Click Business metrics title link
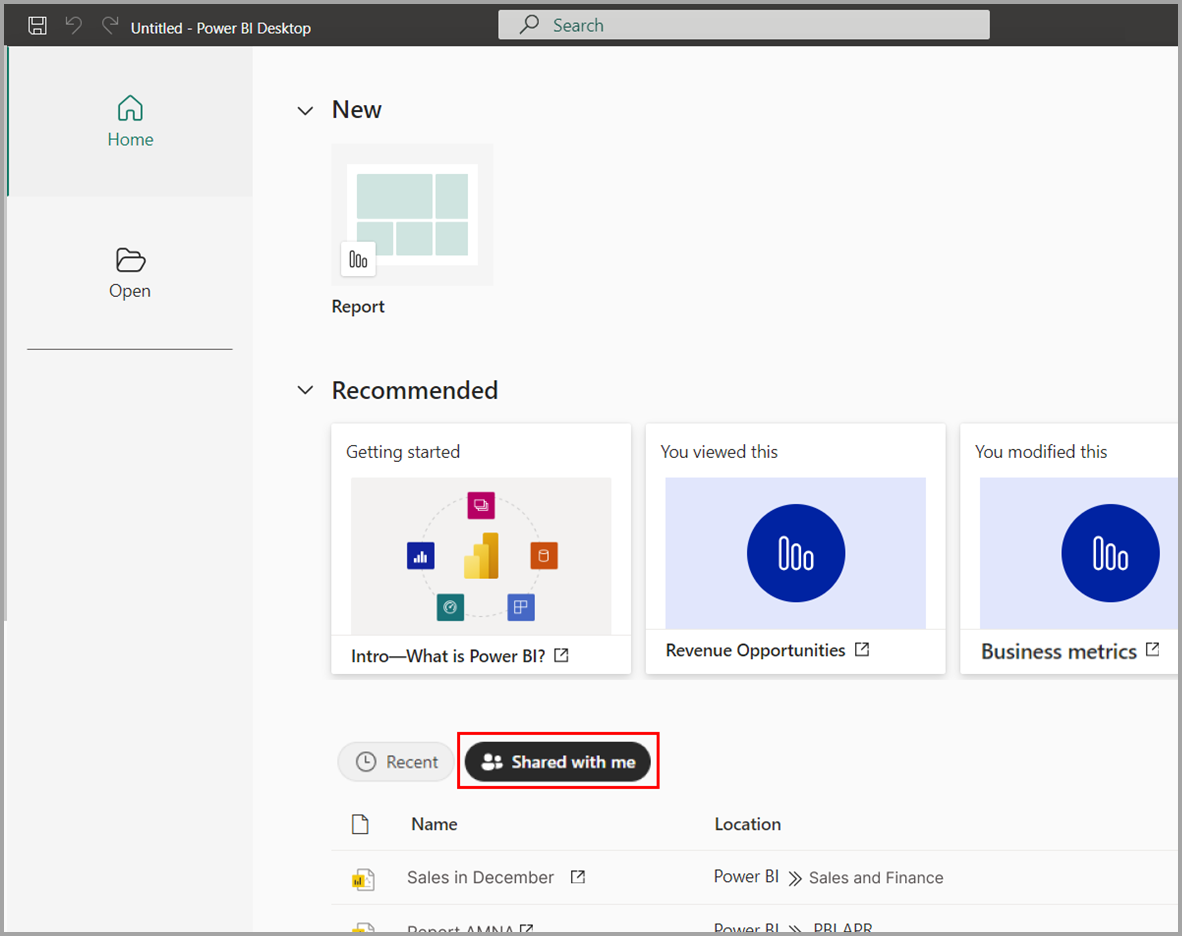The height and width of the screenshot is (936, 1182). 1058,652
